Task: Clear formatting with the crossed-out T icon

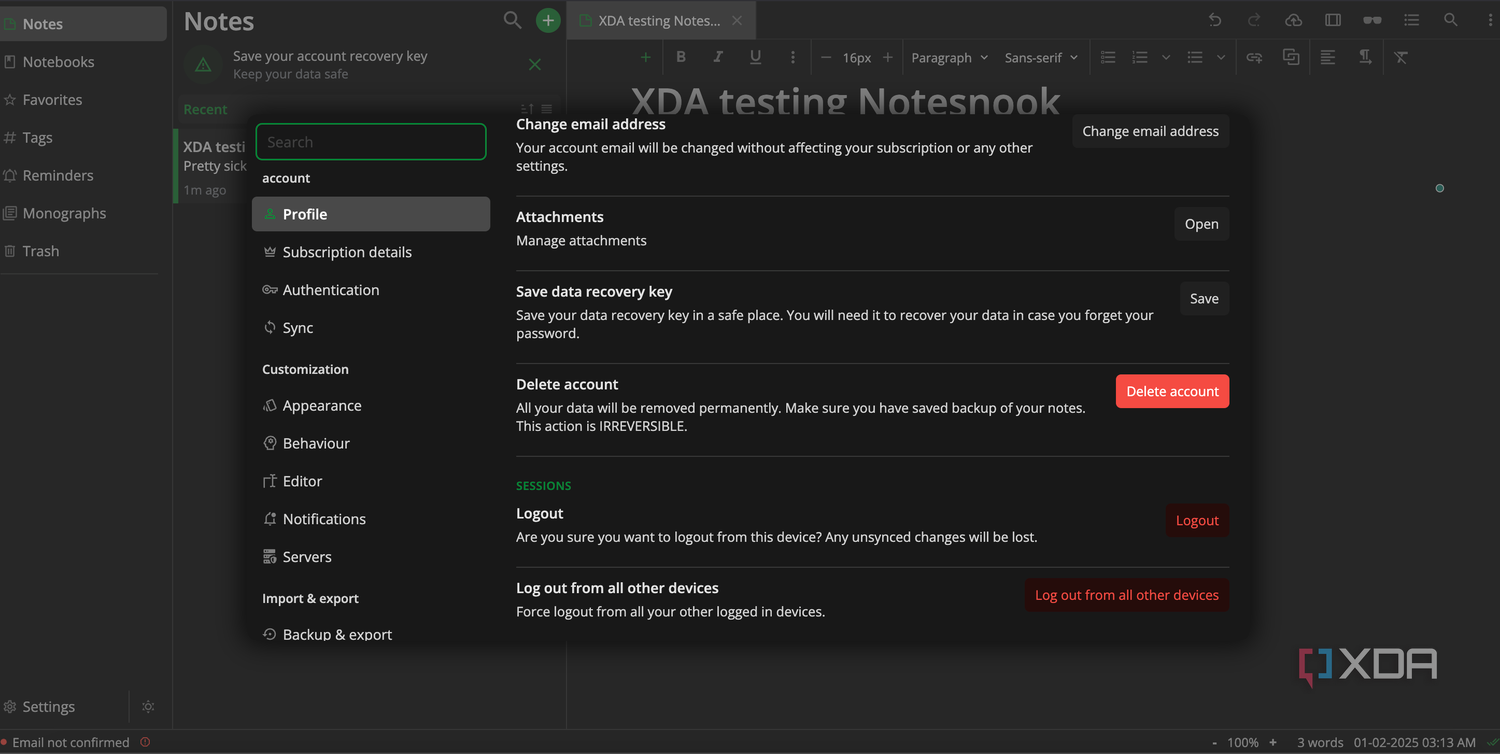Action: pos(1401,57)
